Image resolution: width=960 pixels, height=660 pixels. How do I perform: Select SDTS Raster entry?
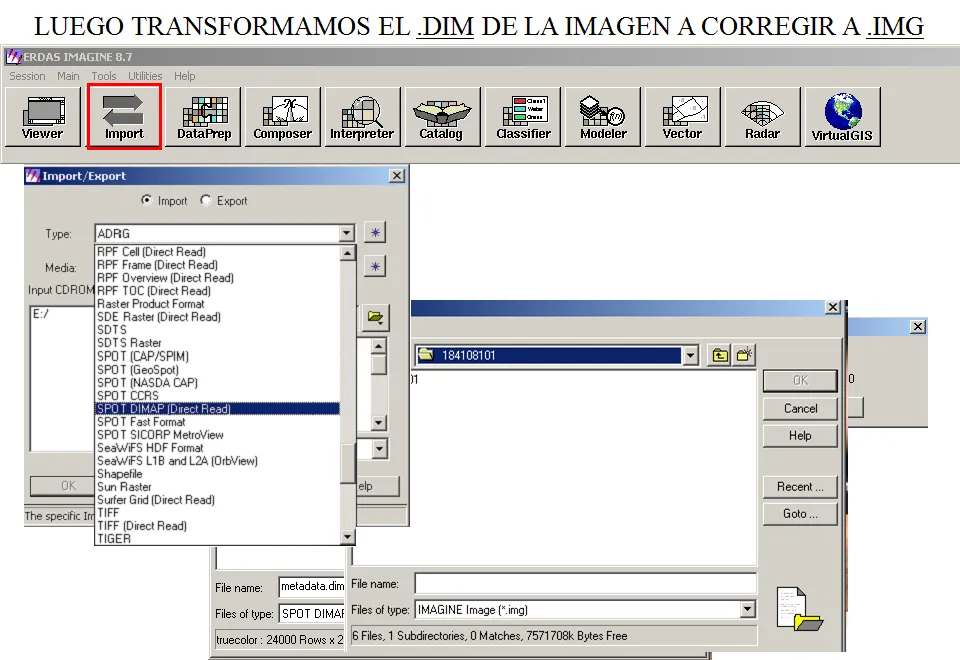[x=218, y=343]
